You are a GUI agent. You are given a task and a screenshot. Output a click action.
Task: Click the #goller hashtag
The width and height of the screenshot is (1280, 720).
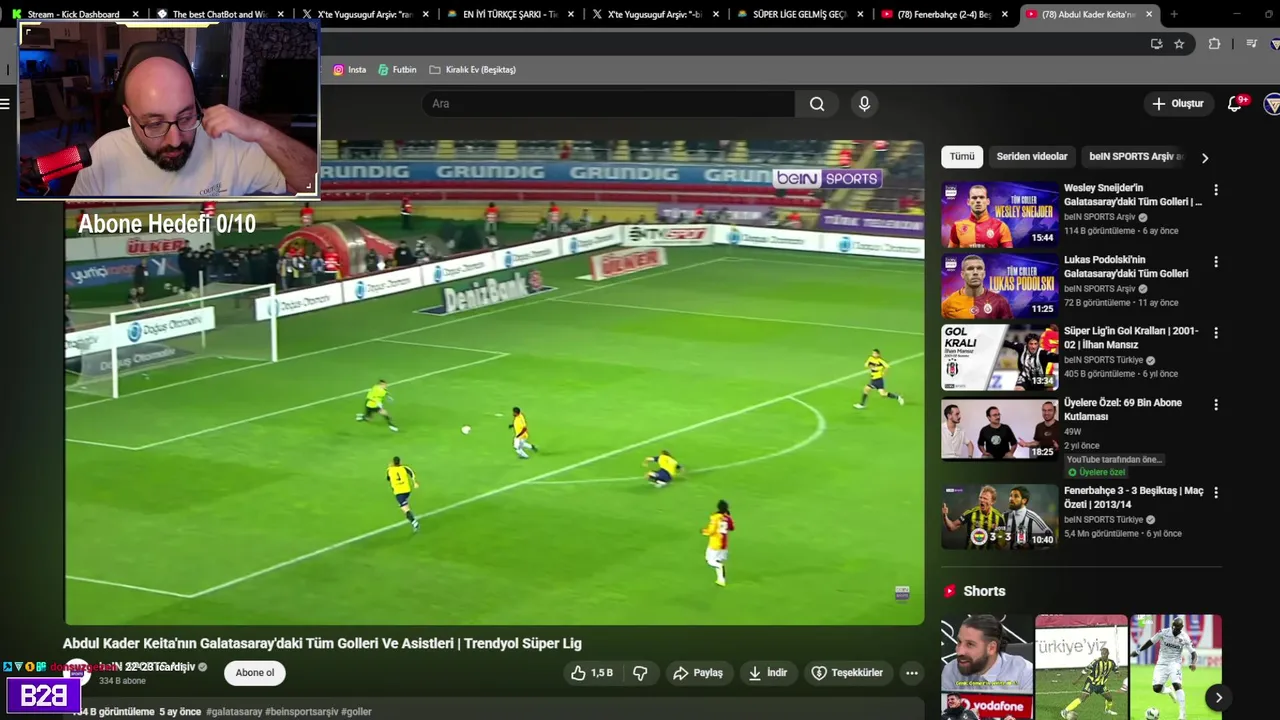click(x=356, y=712)
